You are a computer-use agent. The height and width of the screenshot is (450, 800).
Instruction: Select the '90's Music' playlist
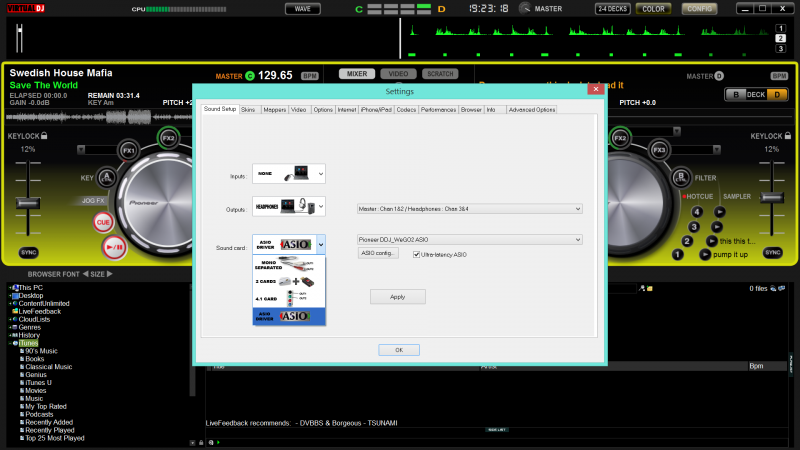[x=41, y=351]
